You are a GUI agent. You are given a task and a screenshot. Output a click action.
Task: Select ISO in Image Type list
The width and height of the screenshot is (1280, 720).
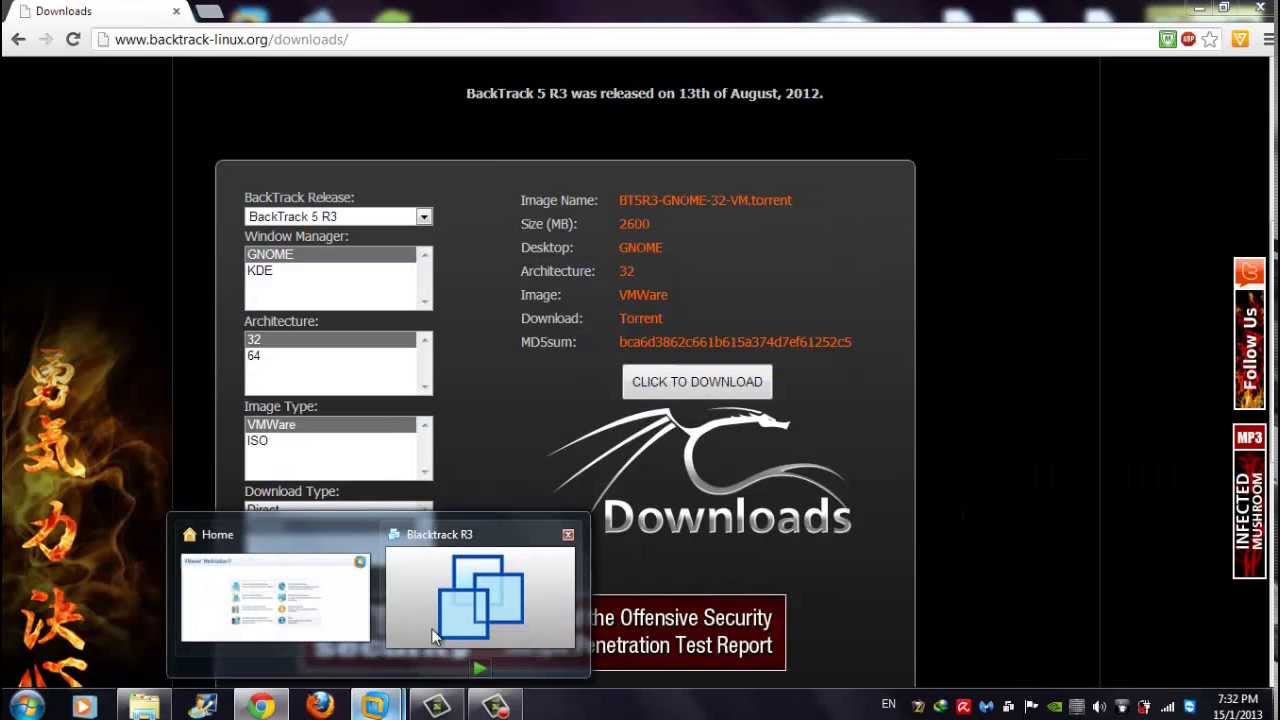tap(330, 441)
